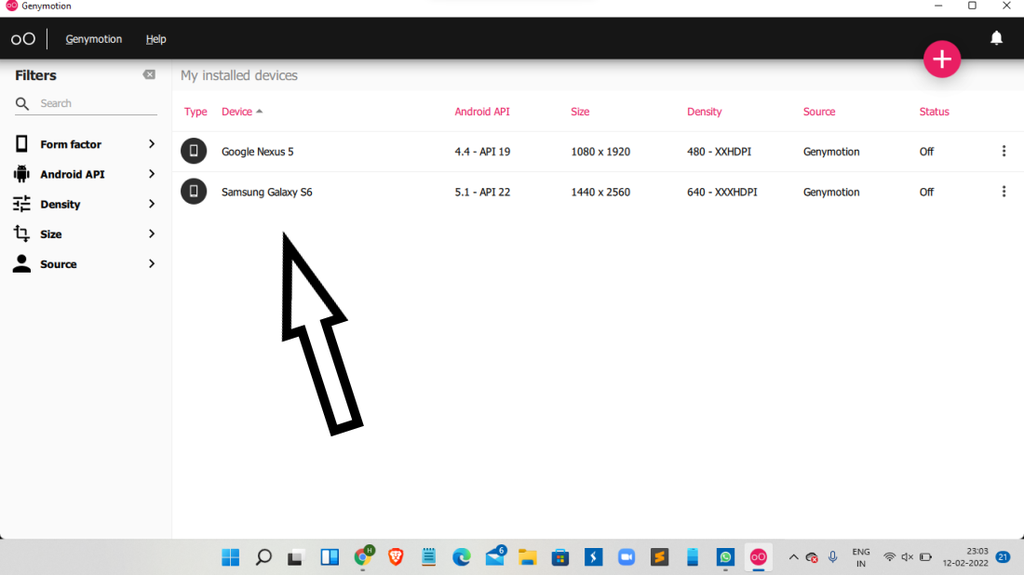This screenshot has height=575, width=1024.
Task: Open the Genymotion menu
Action: pos(93,39)
